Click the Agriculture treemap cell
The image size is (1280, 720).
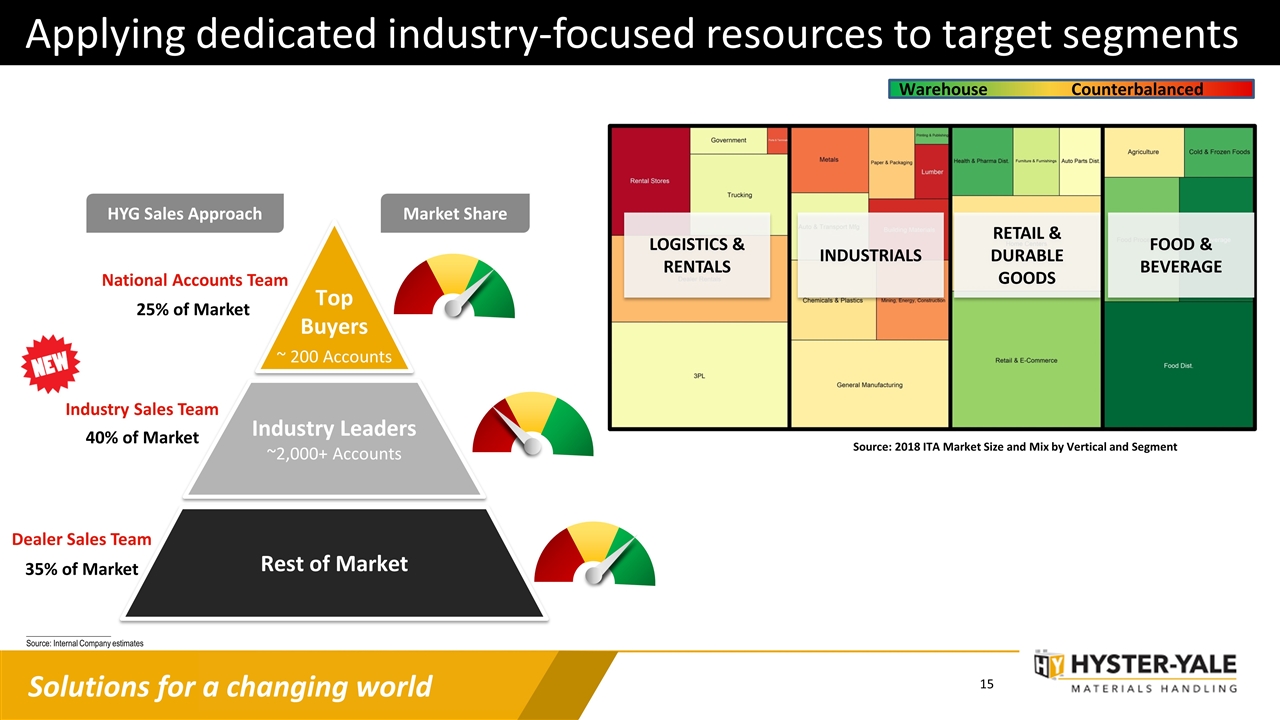1143,152
